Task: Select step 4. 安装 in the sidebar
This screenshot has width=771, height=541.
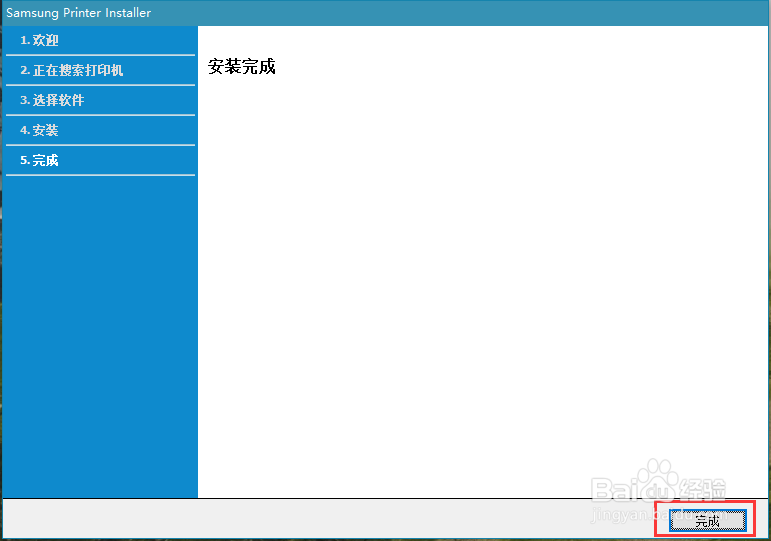Action: (100, 130)
